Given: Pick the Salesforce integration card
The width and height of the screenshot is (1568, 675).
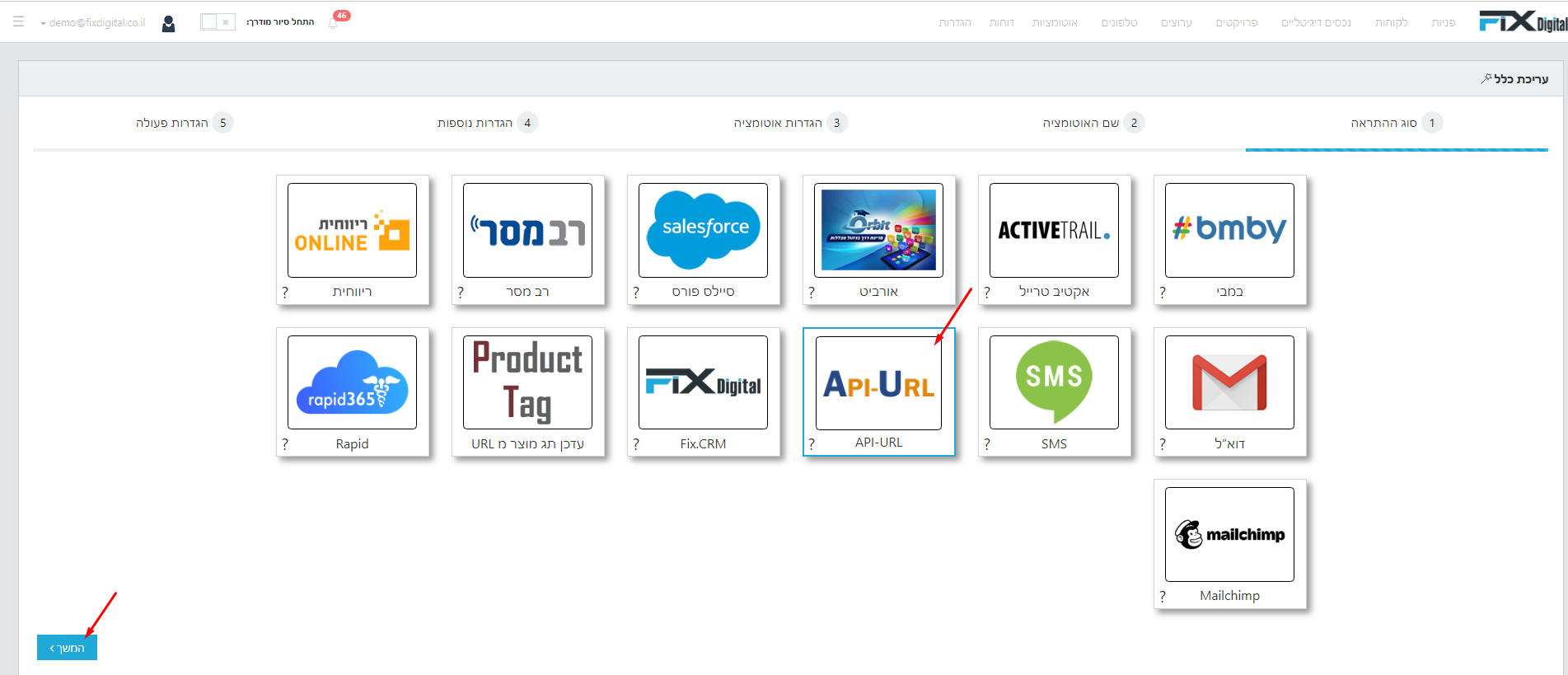Looking at the screenshot, I should 703,240.
